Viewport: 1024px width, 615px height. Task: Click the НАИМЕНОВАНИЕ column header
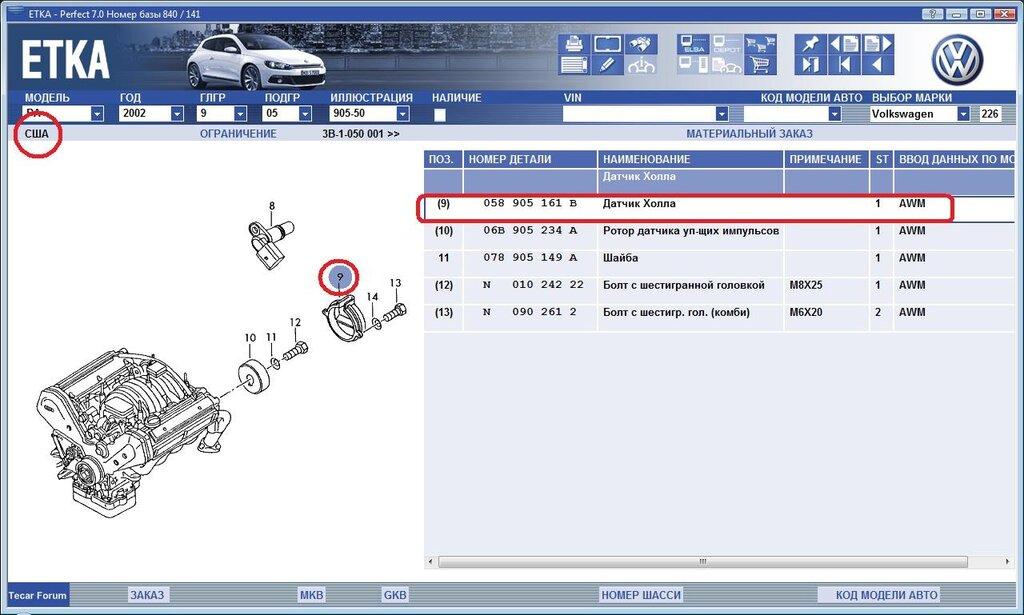[x=690, y=159]
